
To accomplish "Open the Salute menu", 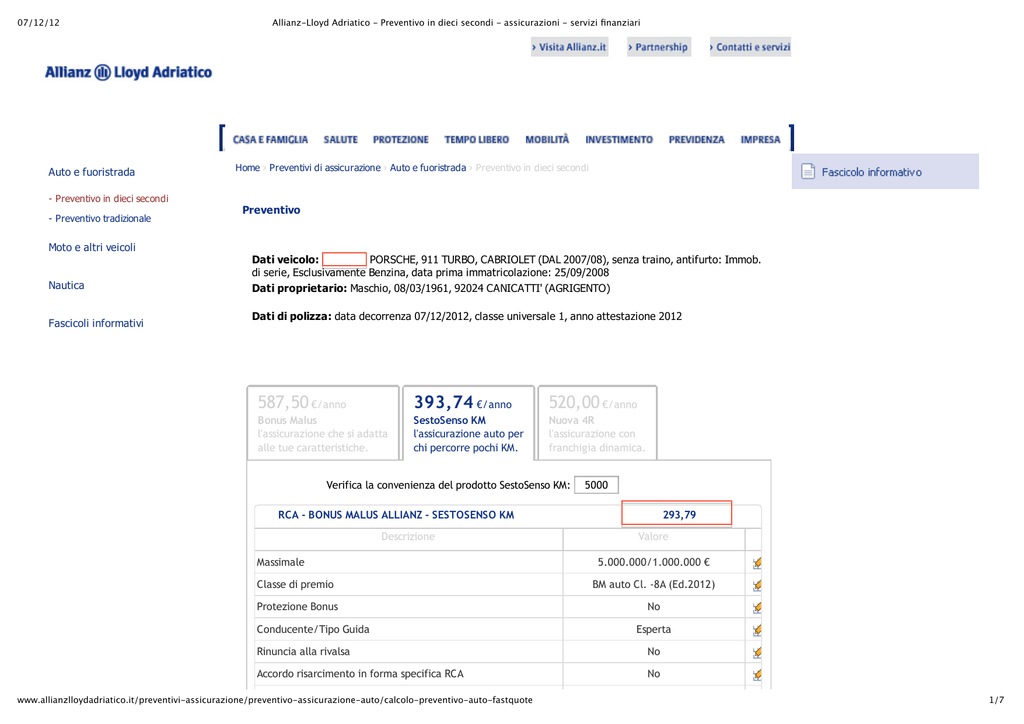I will 340,140.
